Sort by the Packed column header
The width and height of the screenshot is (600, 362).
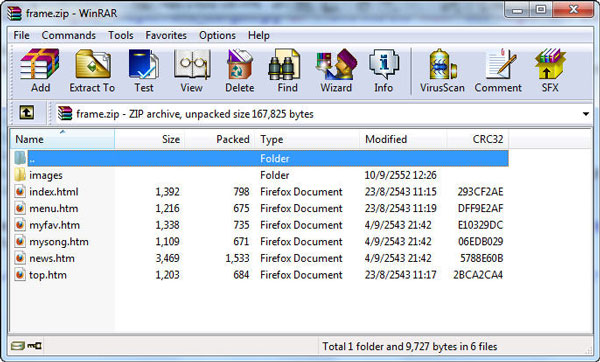(220, 139)
